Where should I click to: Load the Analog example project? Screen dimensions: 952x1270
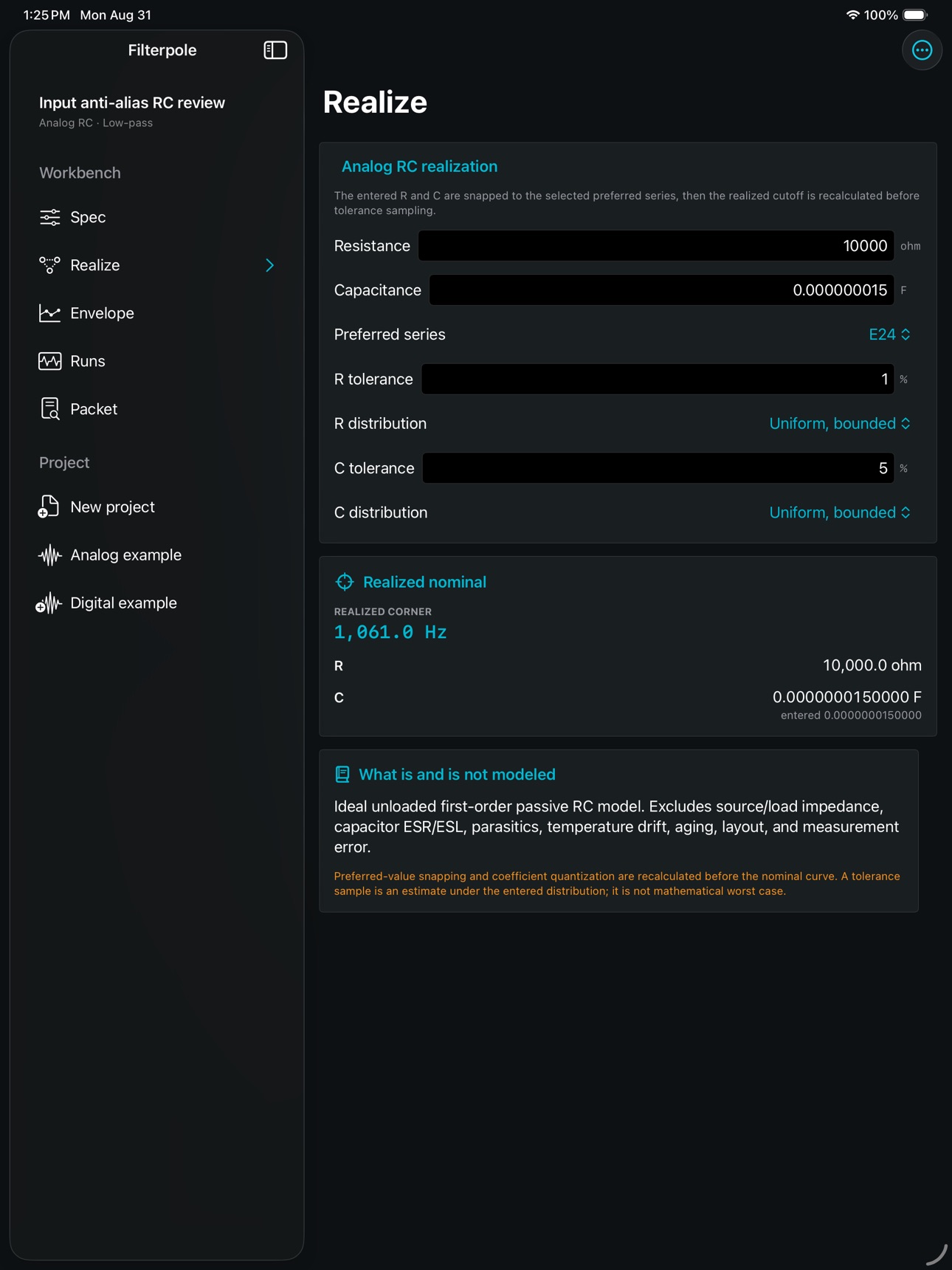point(157,555)
